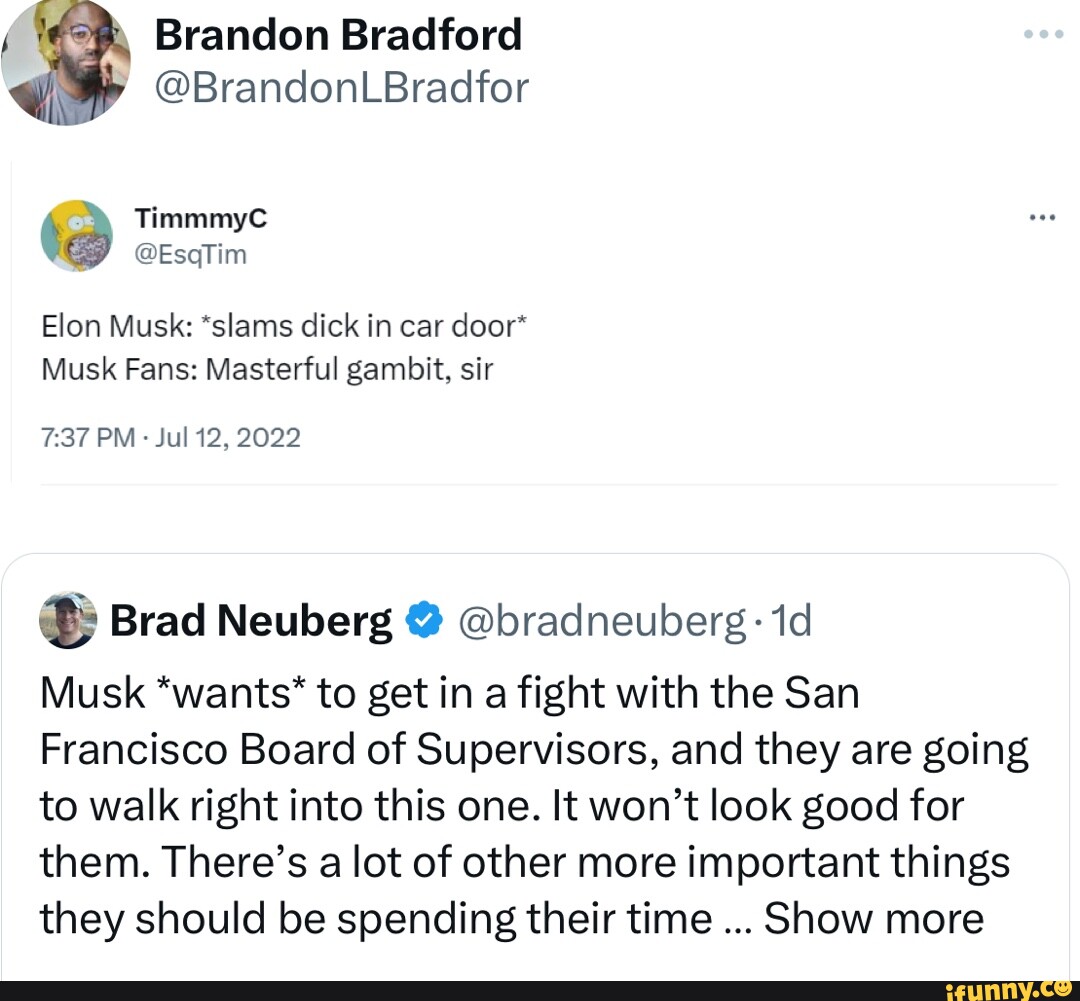Click the Brandon Bradford display name

click(338, 36)
